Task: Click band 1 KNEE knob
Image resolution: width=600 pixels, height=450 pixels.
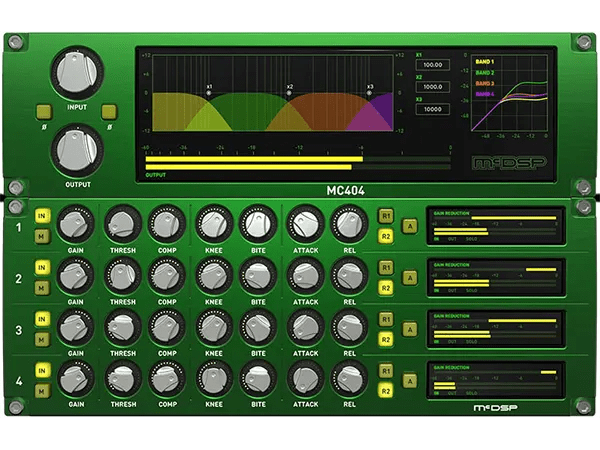Action: point(214,224)
